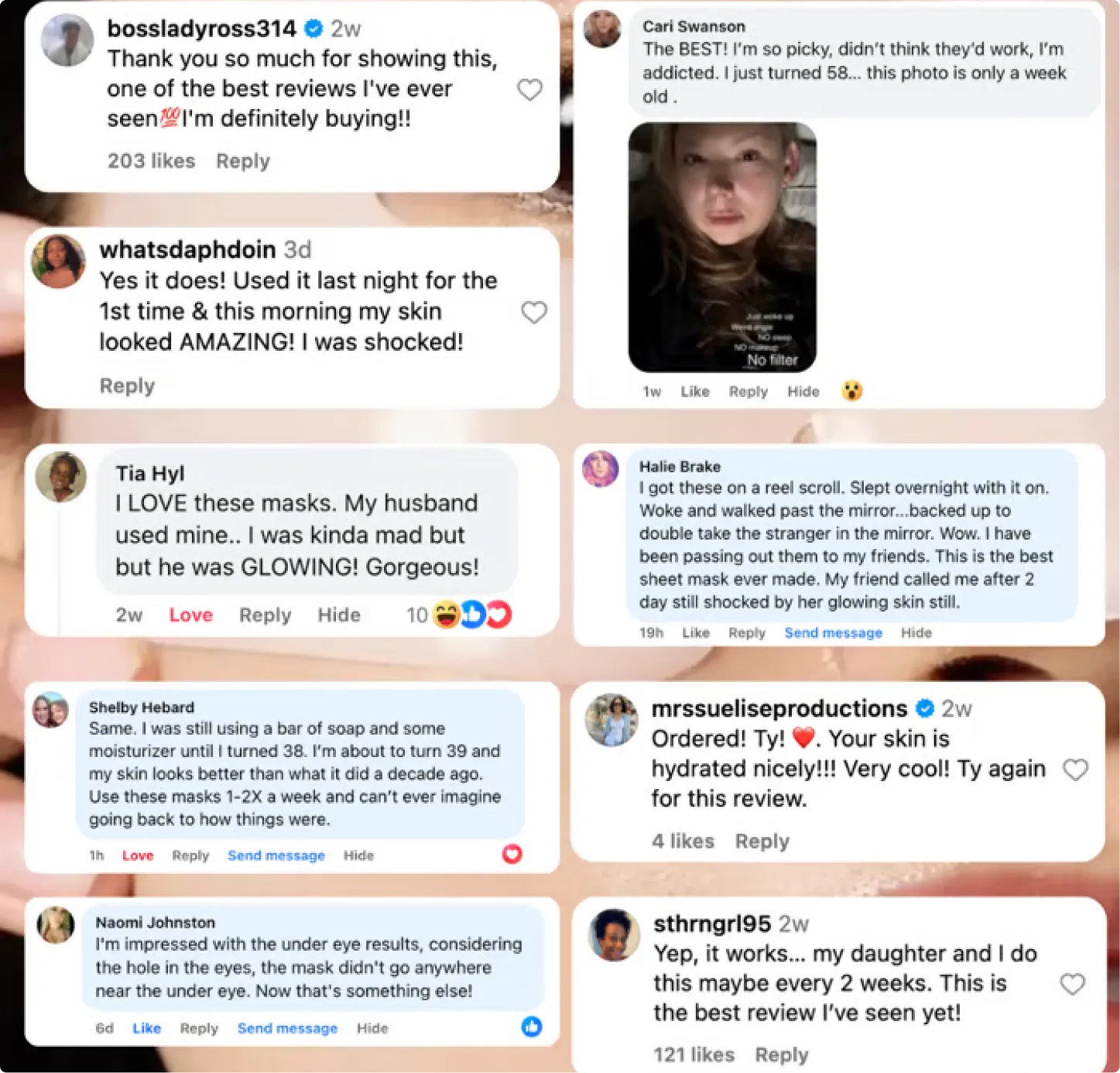Click Reply under sthrngrl95's comment
This screenshot has width=1120, height=1073.
[x=781, y=1054]
